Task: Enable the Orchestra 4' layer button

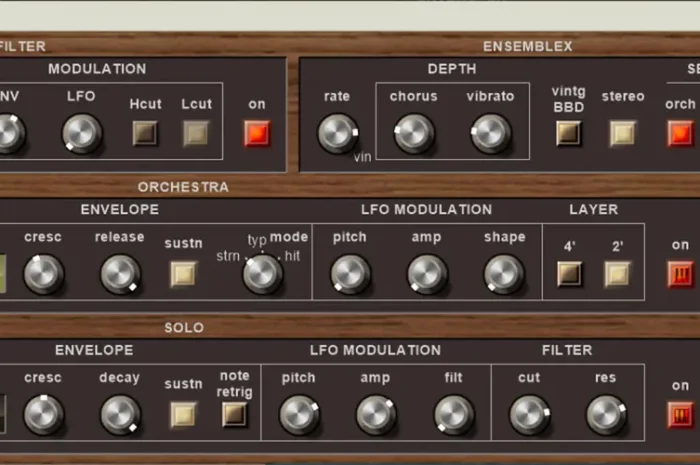Action: tap(569, 274)
